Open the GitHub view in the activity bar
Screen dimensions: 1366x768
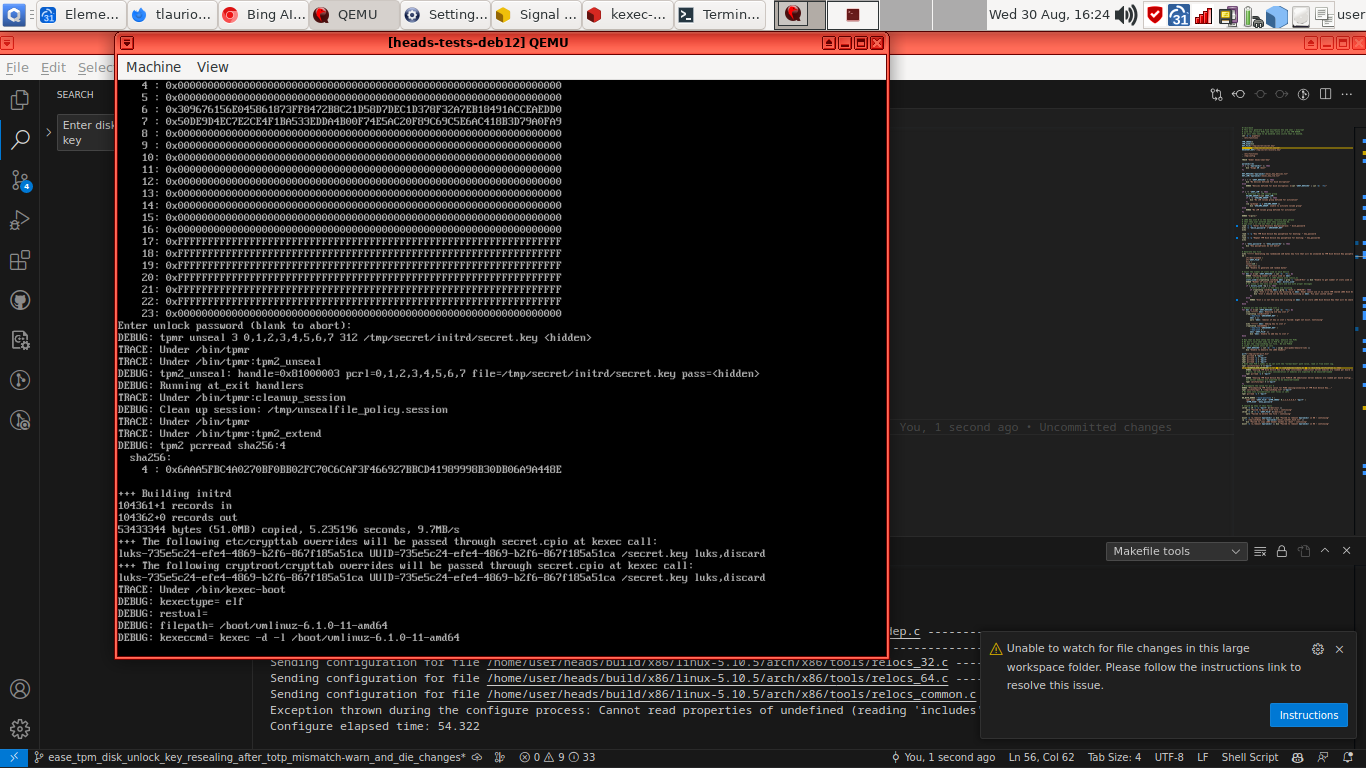(20, 300)
